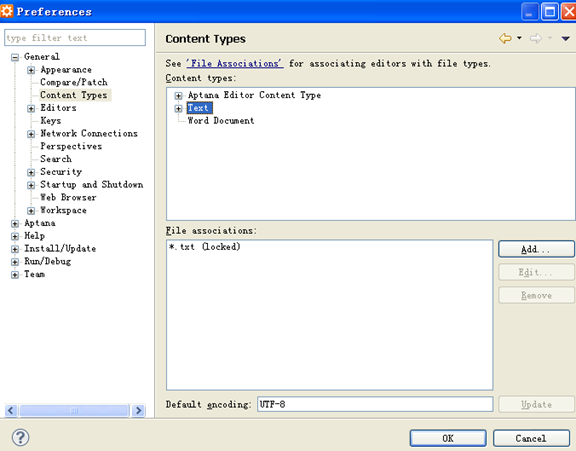Select the *.txt (locked) association
The height and width of the screenshot is (451, 576).
[x=205, y=246]
